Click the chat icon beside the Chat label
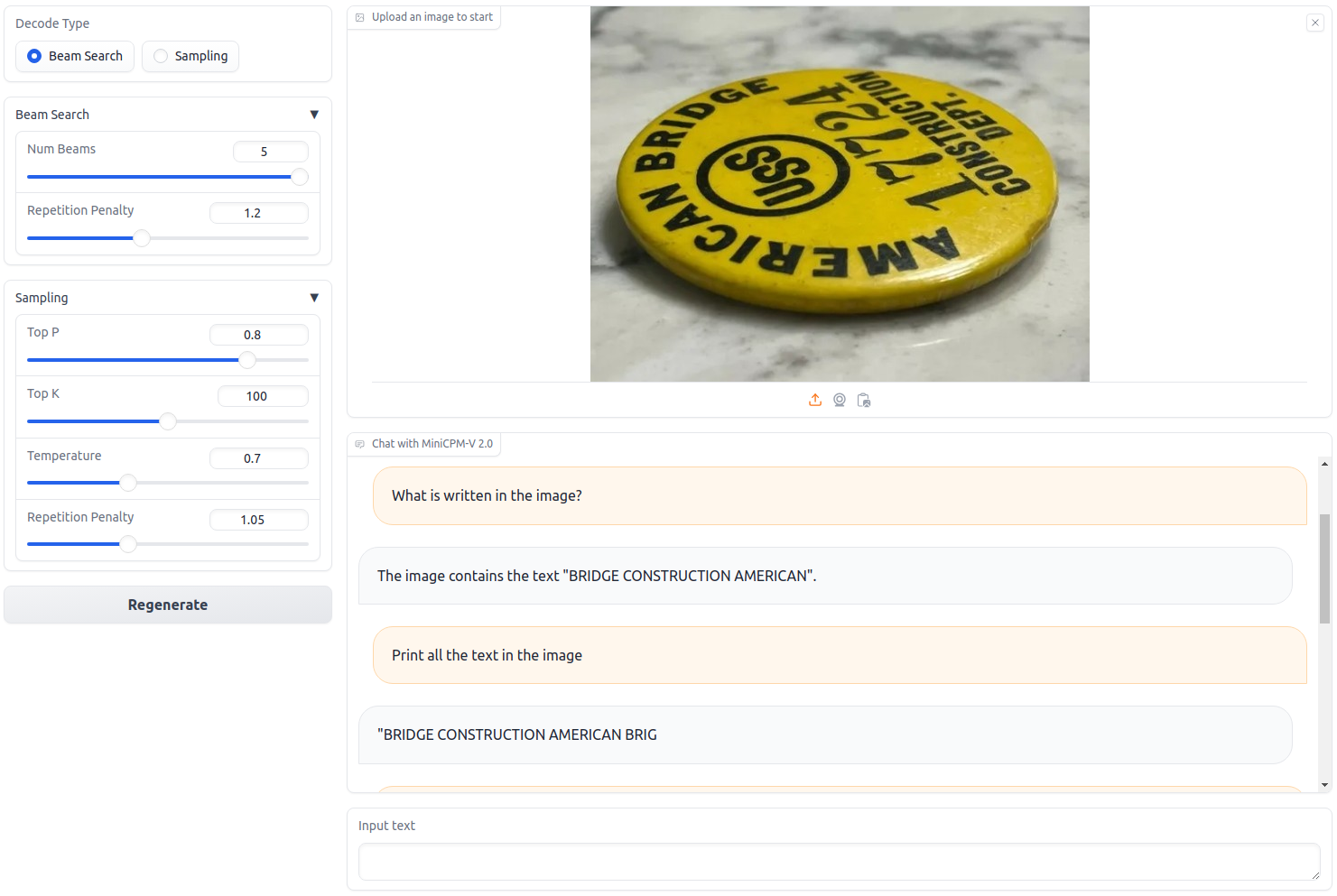This screenshot has width=1337, height=896. click(360, 444)
